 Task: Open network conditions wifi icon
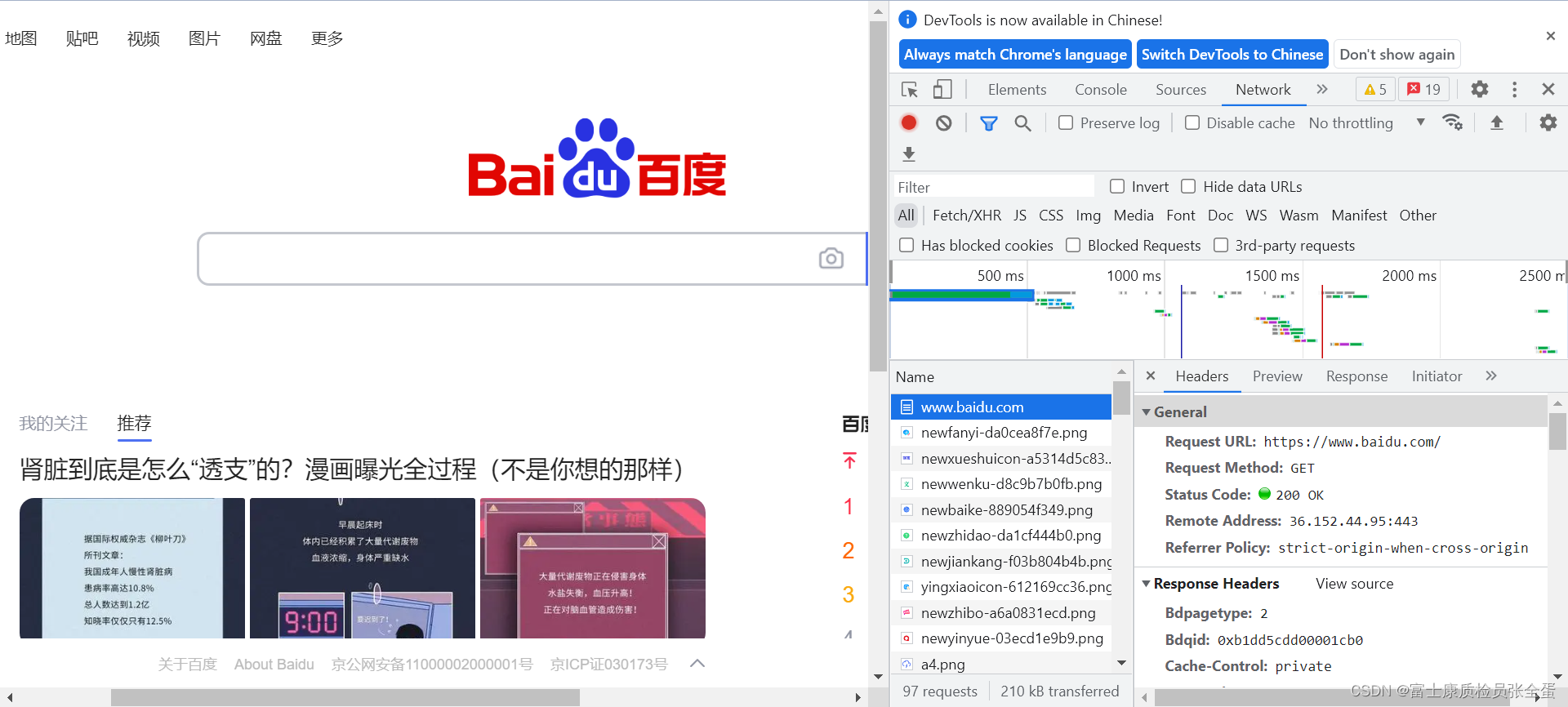tap(1453, 122)
